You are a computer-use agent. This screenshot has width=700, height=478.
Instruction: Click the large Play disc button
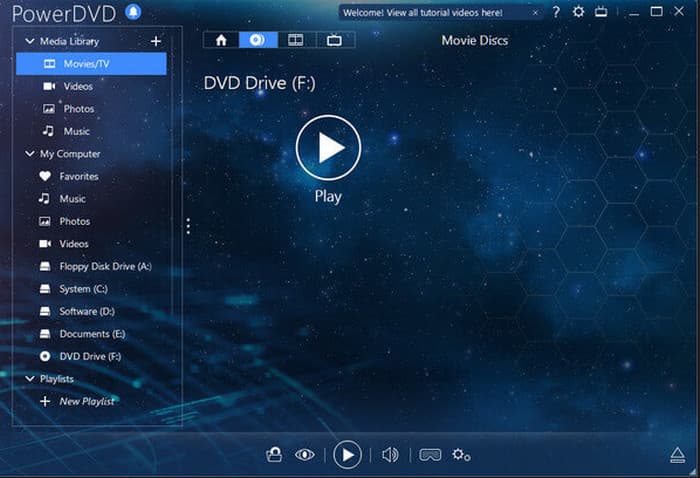point(328,148)
